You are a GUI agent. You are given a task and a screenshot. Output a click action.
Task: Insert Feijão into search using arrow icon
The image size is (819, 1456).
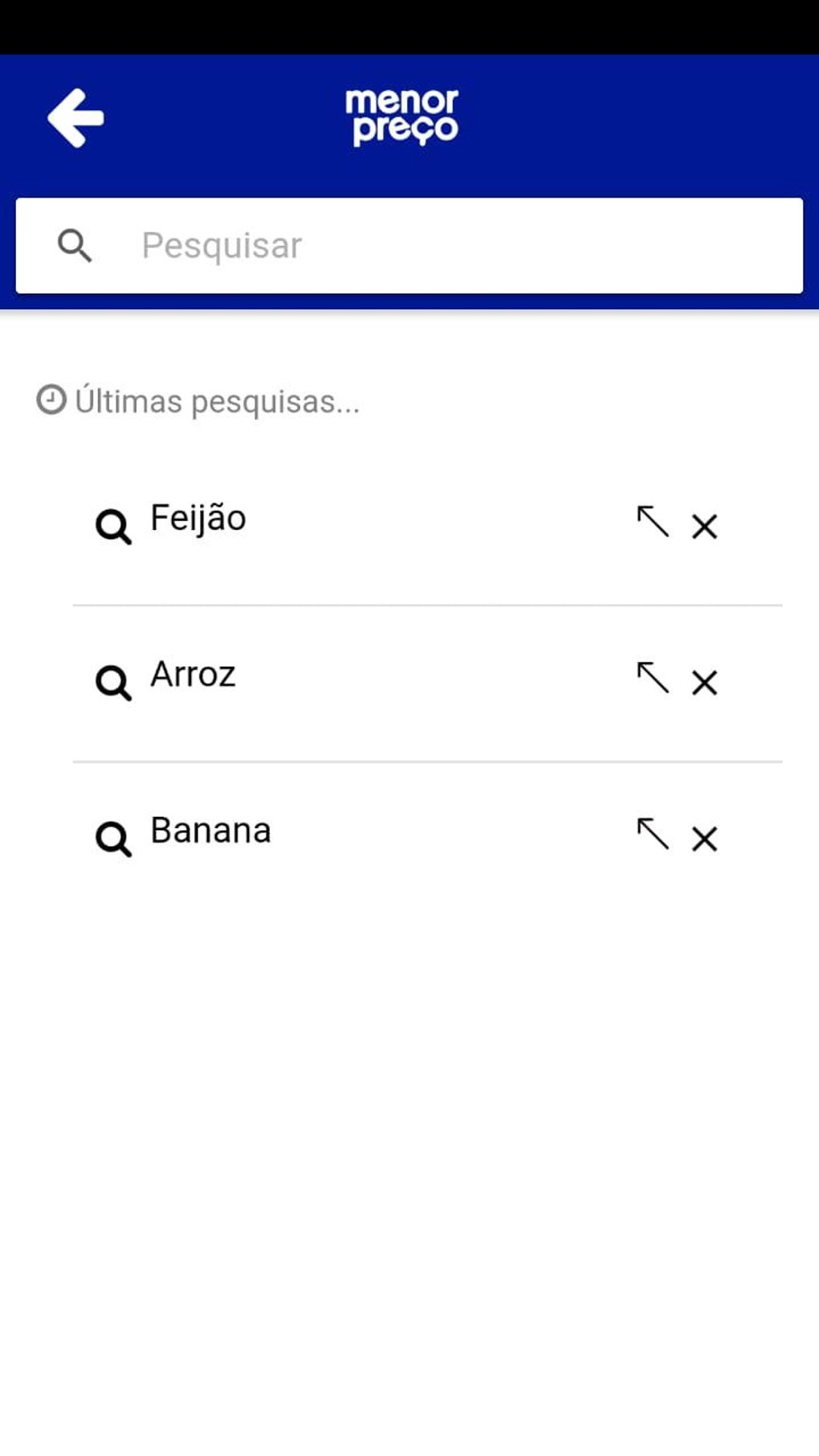pyautogui.click(x=653, y=522)
